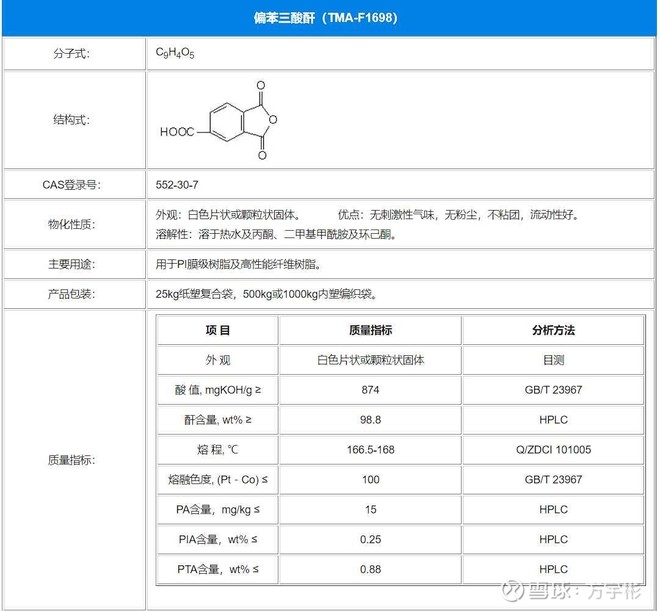Click the PA value 15
Screen dimensions: 660x611
tap(370, 510)
